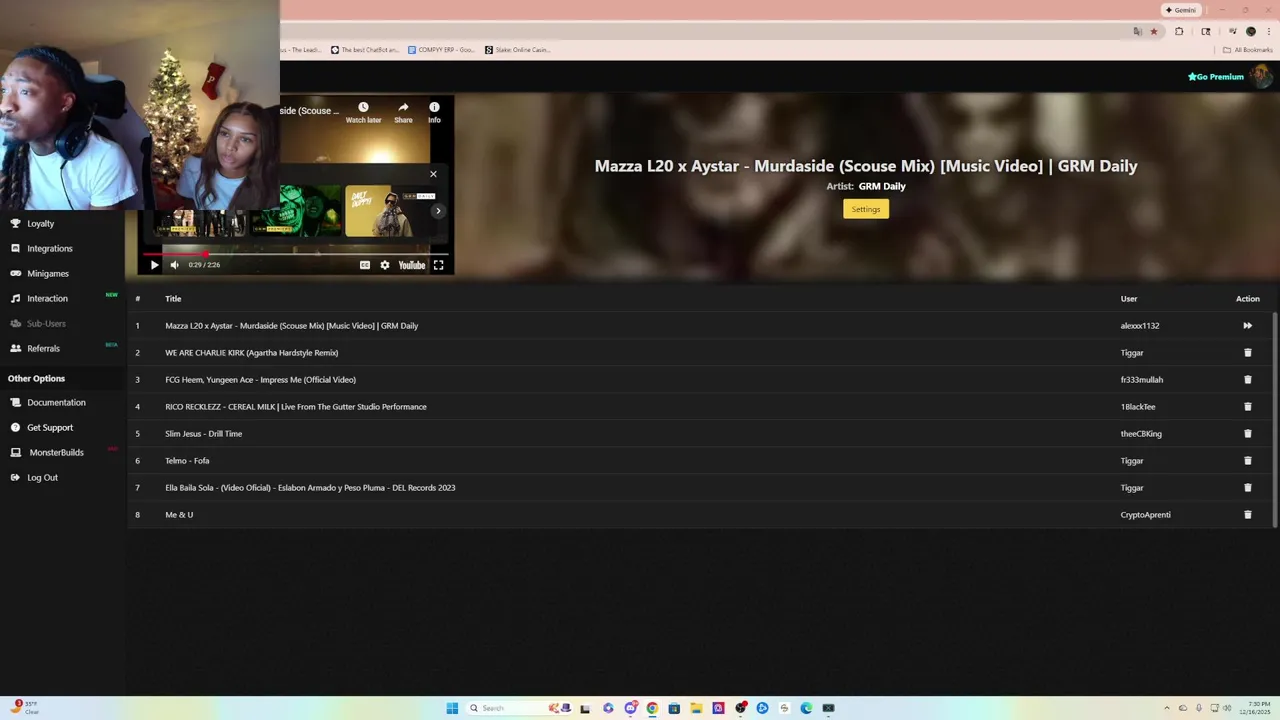Click Go Premium in the header

(x=1216, y=77)
